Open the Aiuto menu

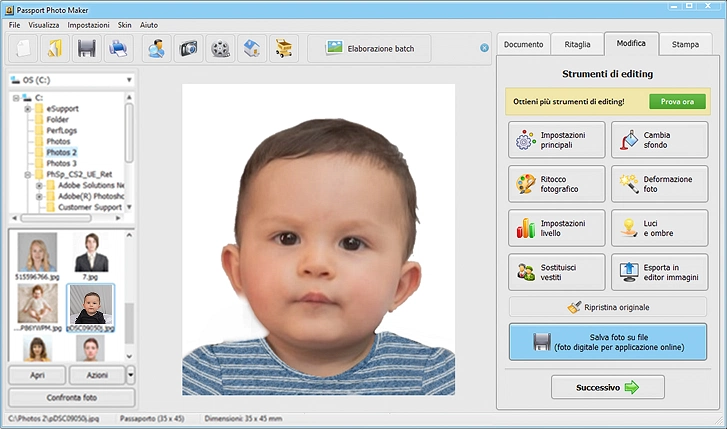pos(149,25)
